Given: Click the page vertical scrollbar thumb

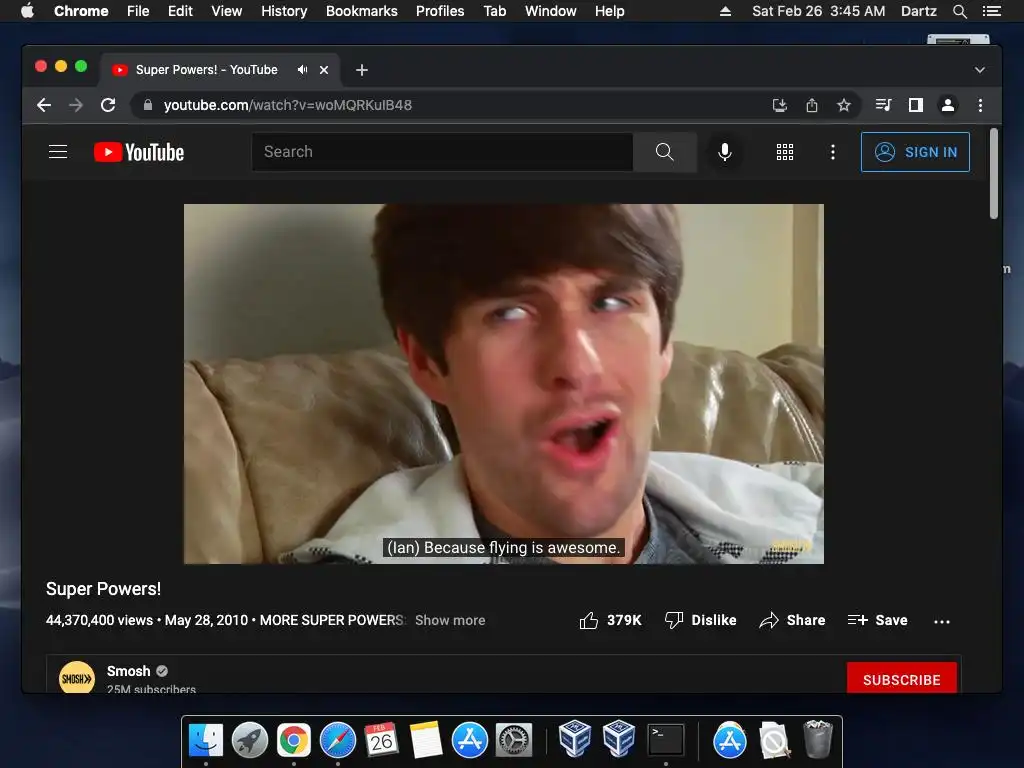Looking at the screenshot, I should [993, 174].
